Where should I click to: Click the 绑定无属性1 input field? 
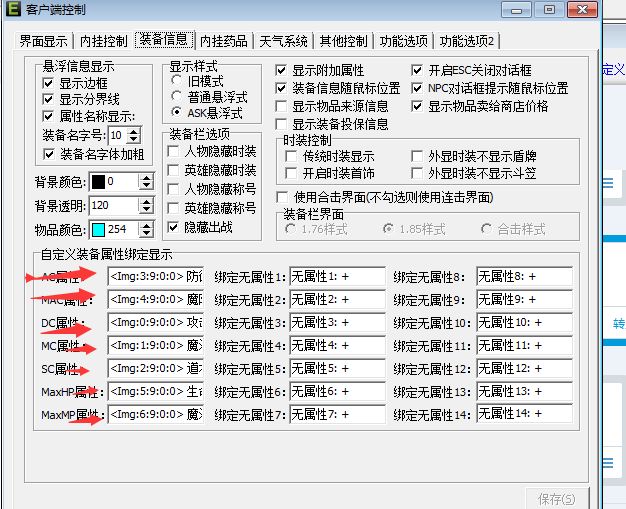pos(337,276)
